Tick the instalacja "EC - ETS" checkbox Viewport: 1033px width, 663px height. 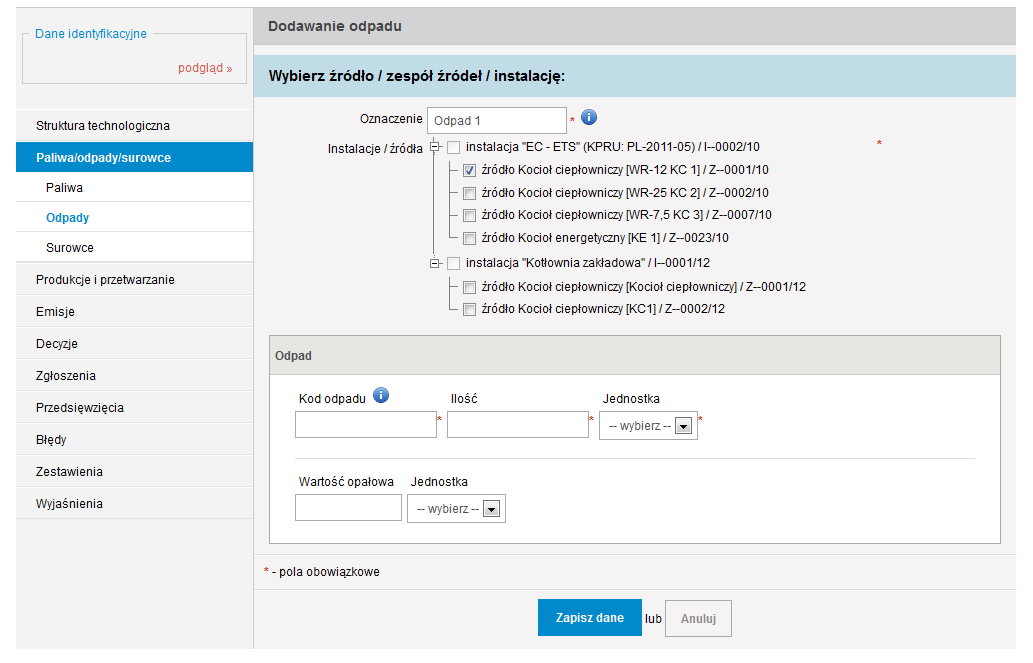[x=453, y=148]
